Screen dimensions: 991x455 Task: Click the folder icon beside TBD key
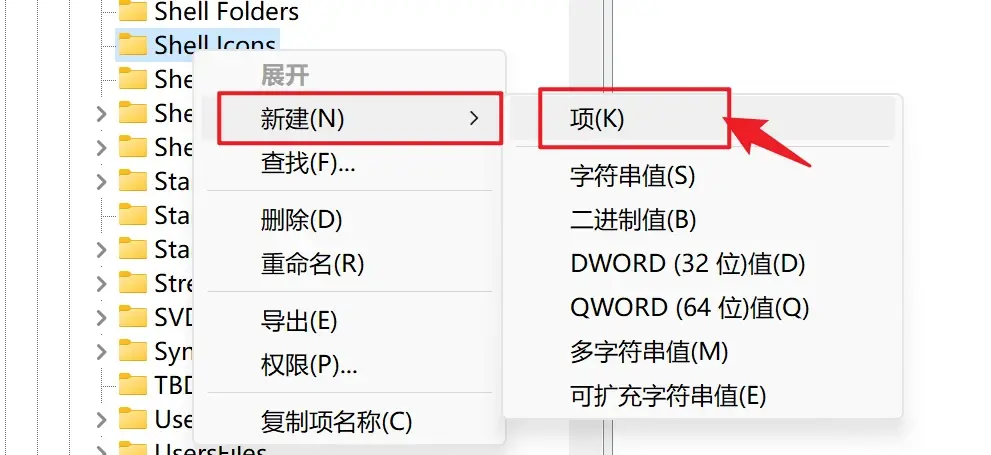(x=133, y=385)
